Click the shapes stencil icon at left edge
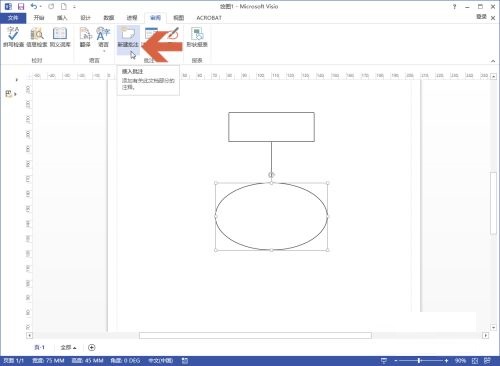The height and width of the screenshot is (366, 500). point(9,94)
